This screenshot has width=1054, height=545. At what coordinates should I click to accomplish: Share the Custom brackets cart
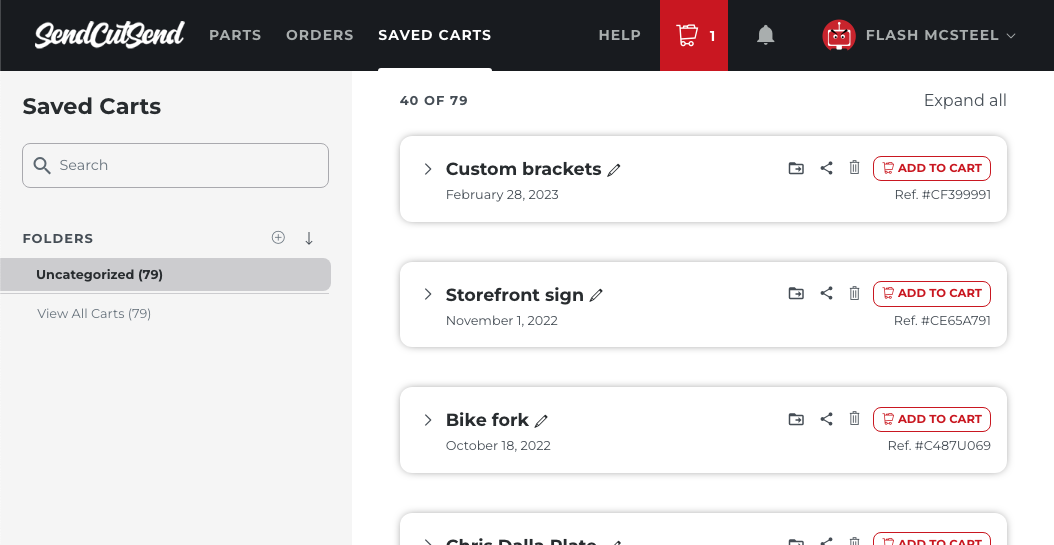coord(826,168)
